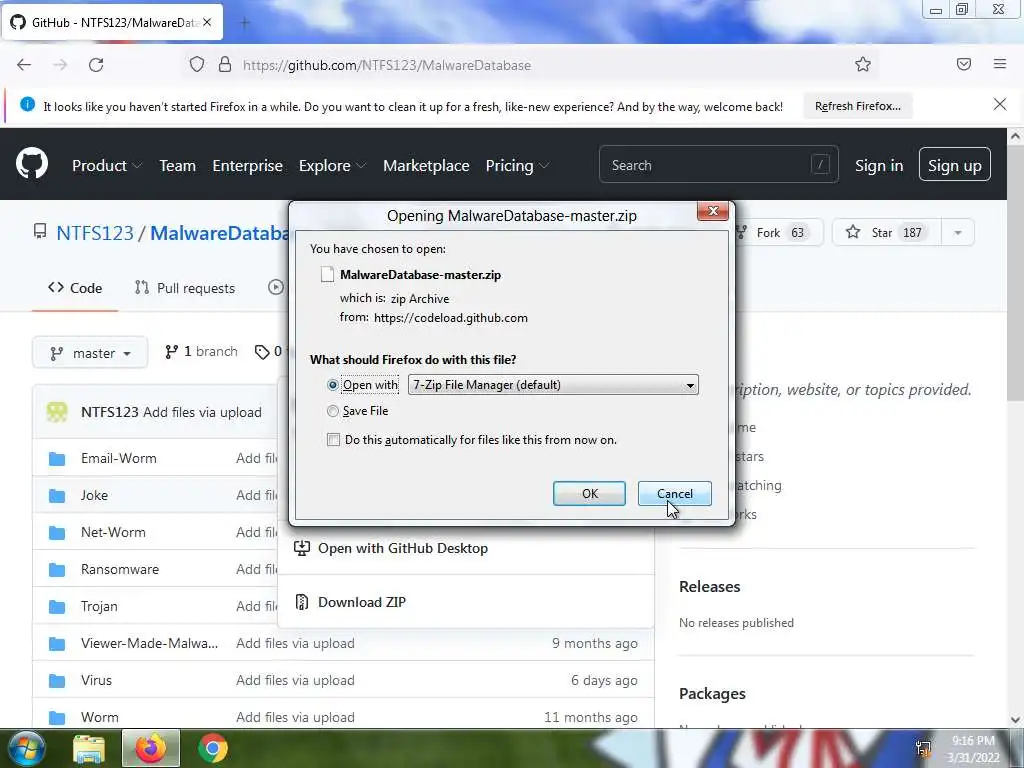Open Windows Explorer from the taskbar
The image size is (1024, 768).
coord(89,750)
